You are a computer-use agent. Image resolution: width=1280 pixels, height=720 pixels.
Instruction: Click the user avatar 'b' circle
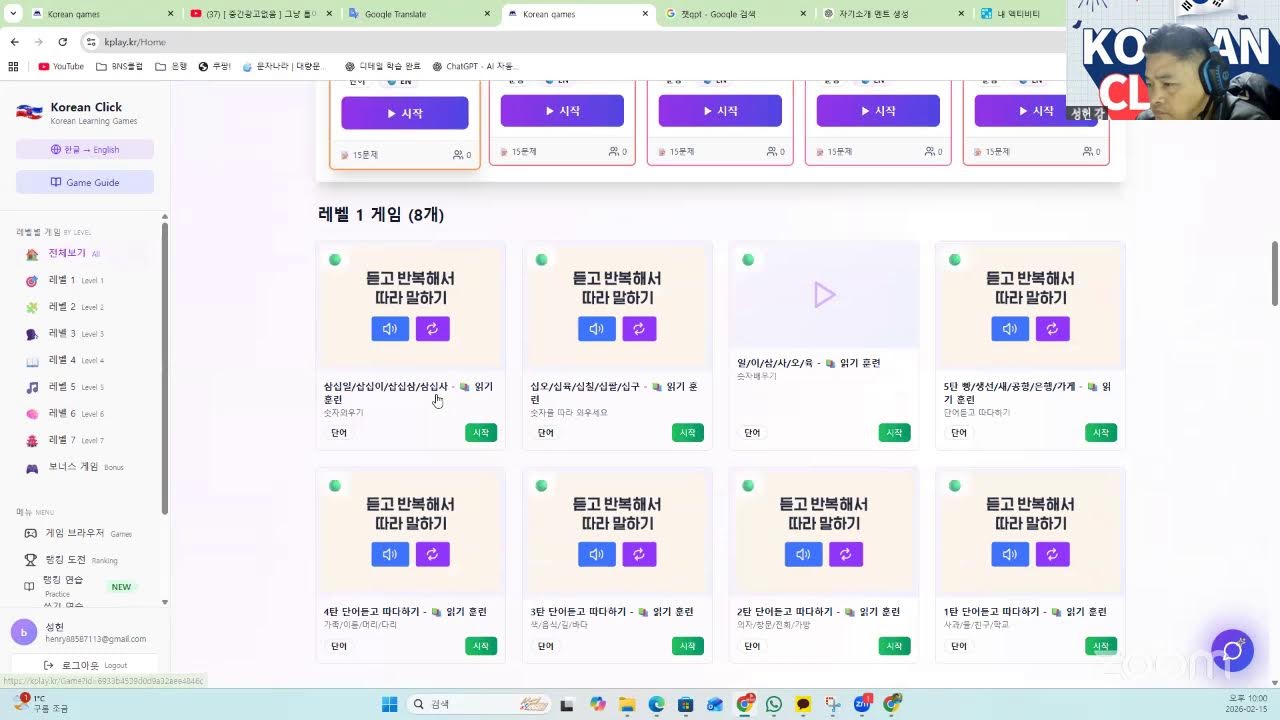24,632
